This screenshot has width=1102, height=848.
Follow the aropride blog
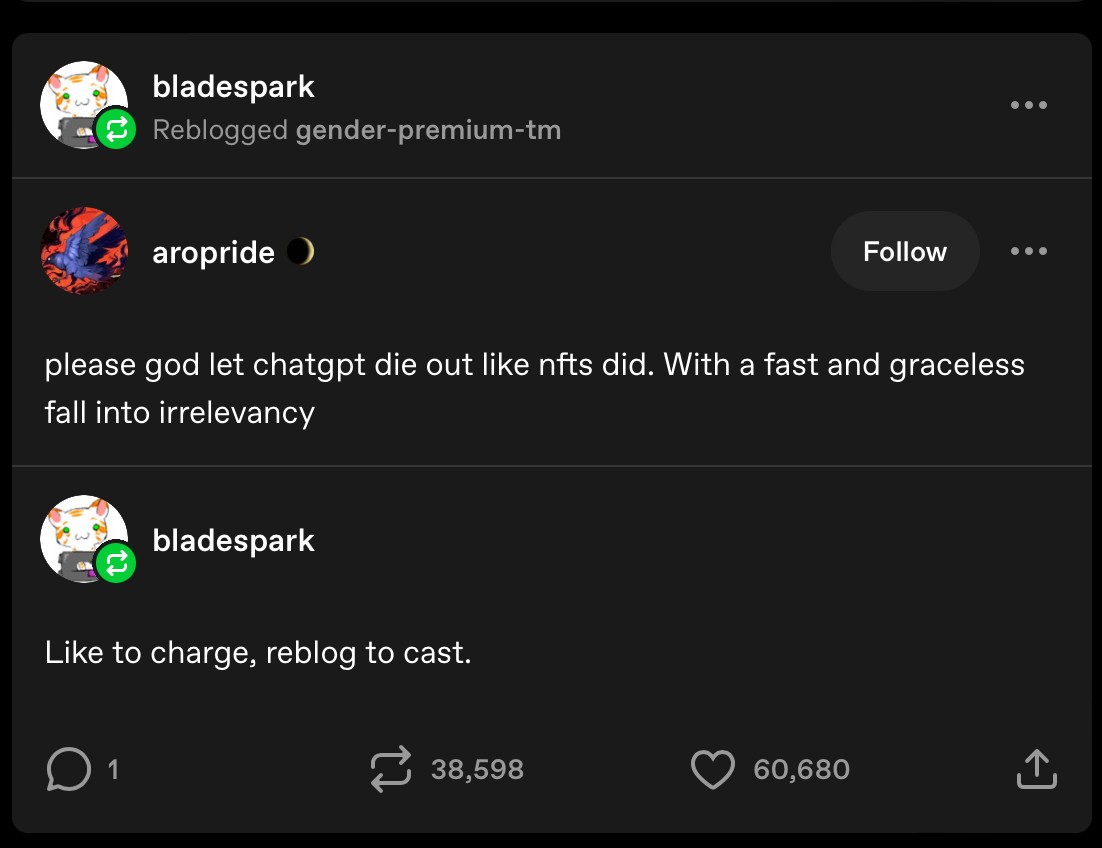click(904, 252)
